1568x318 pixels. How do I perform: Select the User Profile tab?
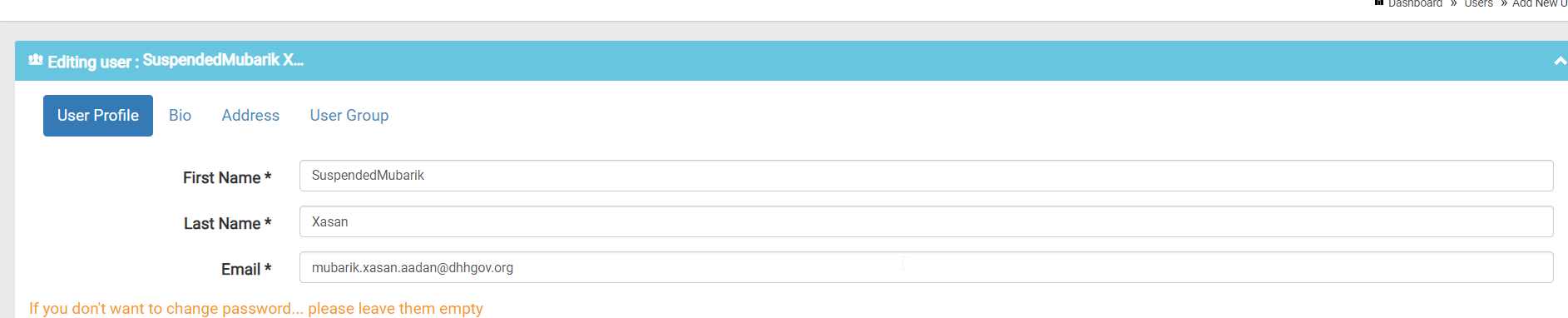tap(98, 116)
